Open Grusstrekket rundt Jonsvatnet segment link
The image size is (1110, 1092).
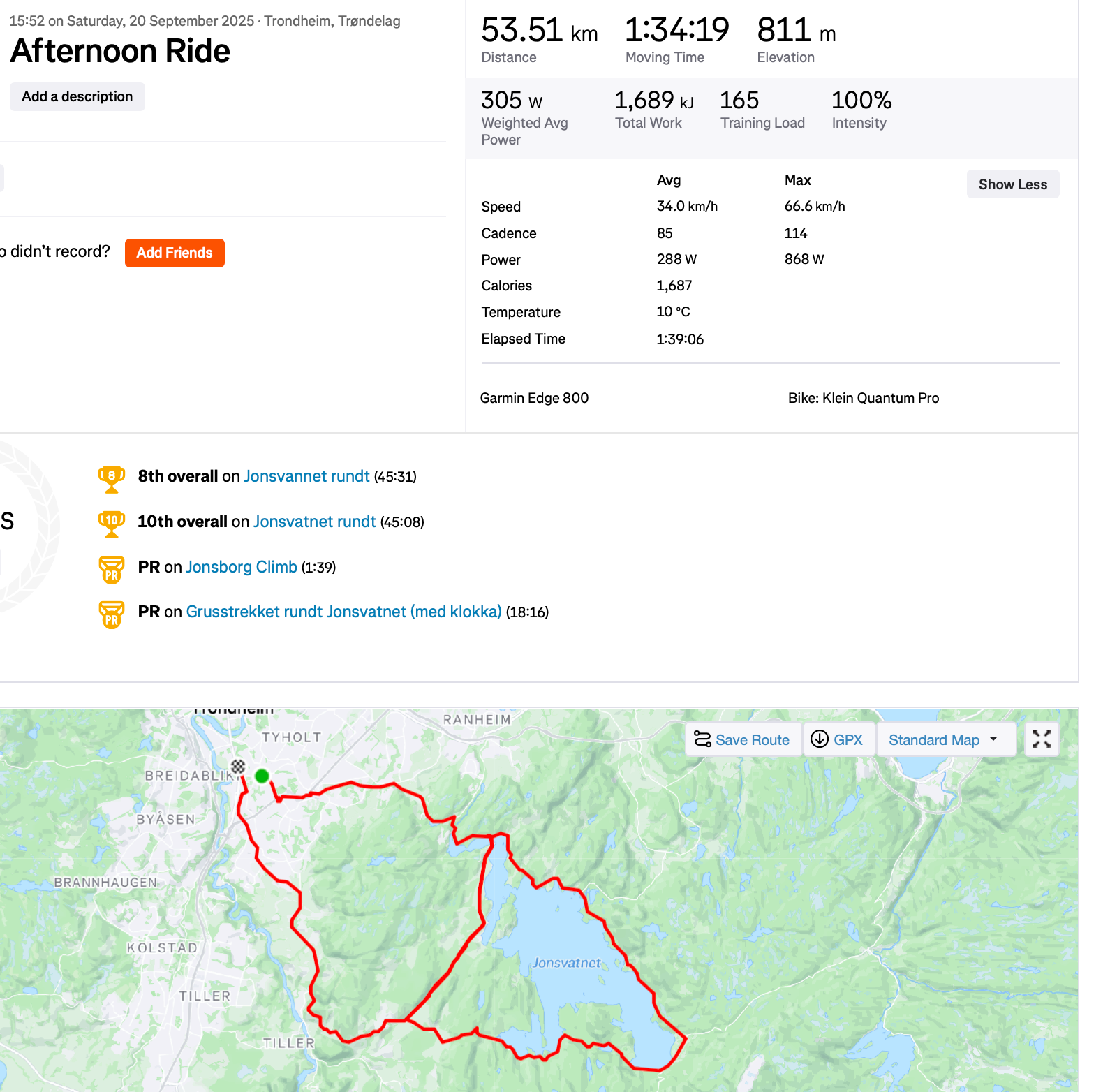343,612
